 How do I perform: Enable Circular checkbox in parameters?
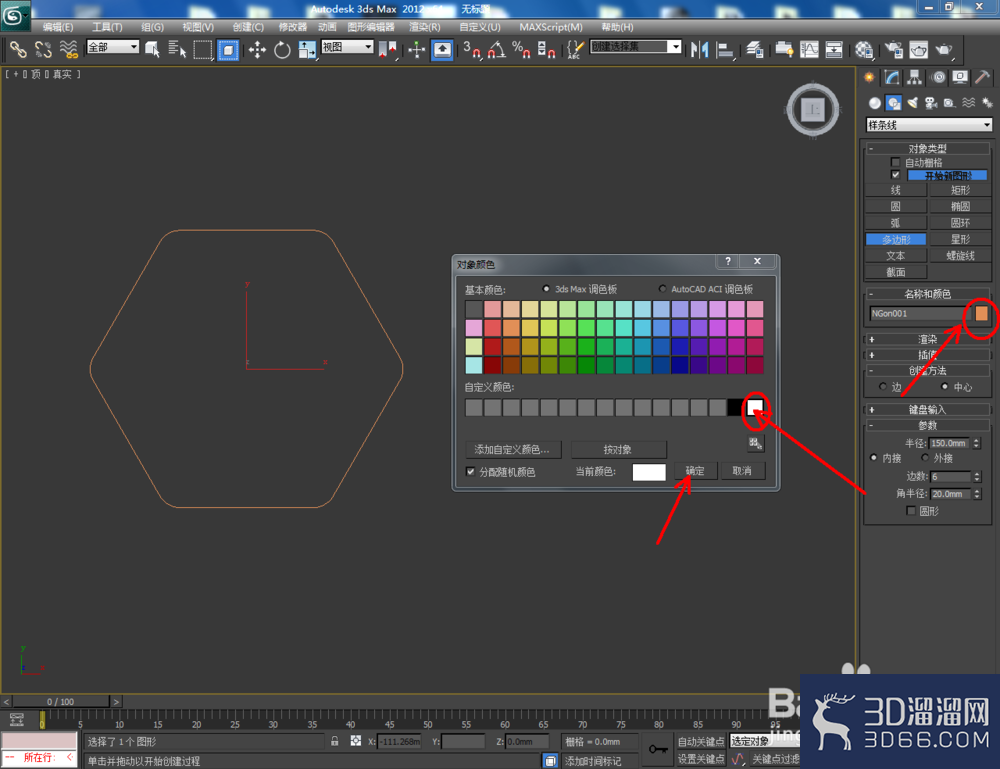911,511
